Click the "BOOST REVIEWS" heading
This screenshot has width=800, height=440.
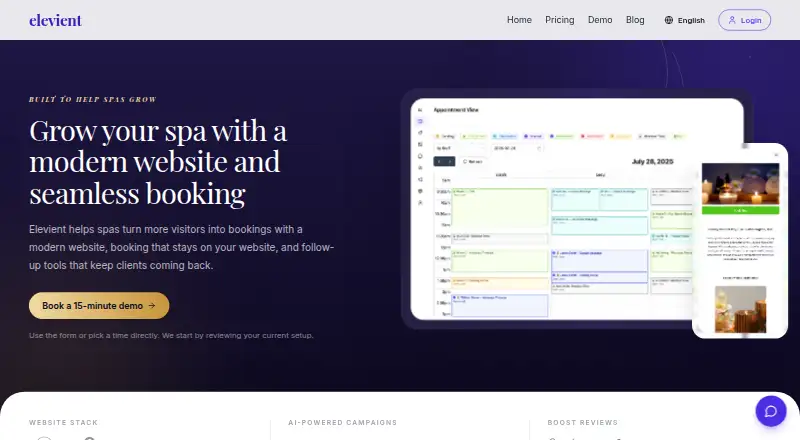pyautogui.click(x=582, y=423)
